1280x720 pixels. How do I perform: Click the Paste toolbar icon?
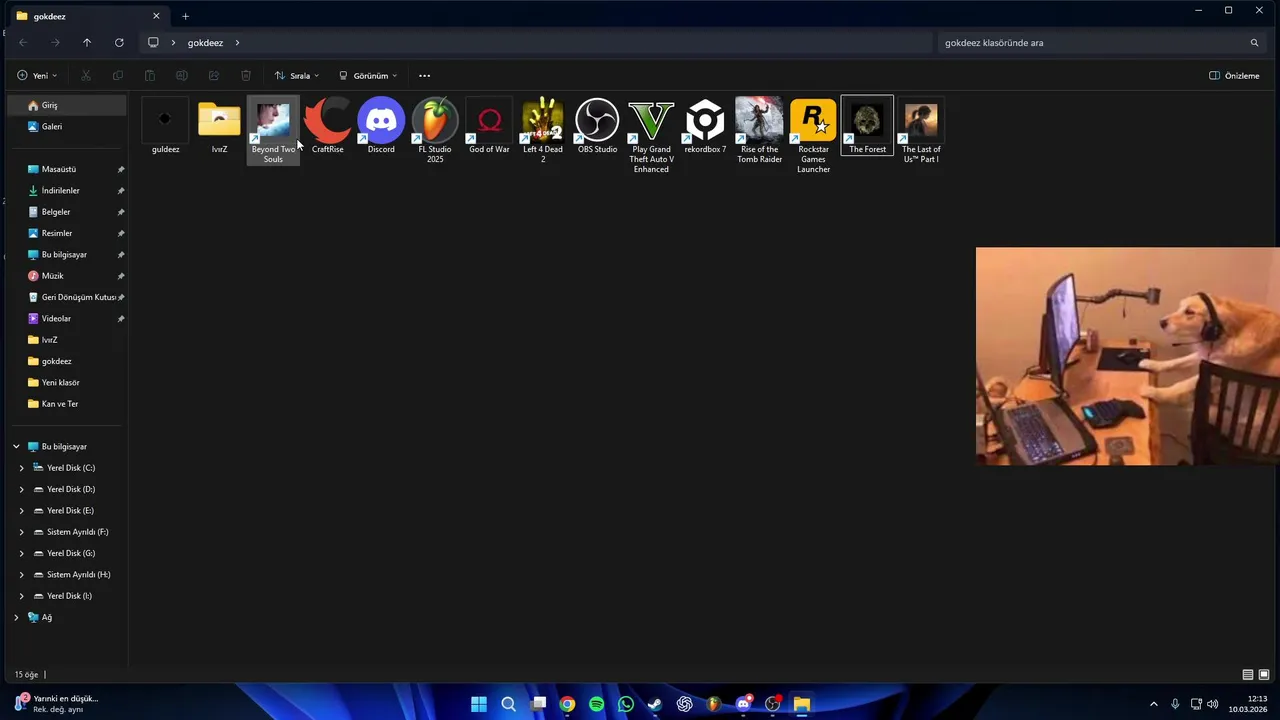coord(150,75)
